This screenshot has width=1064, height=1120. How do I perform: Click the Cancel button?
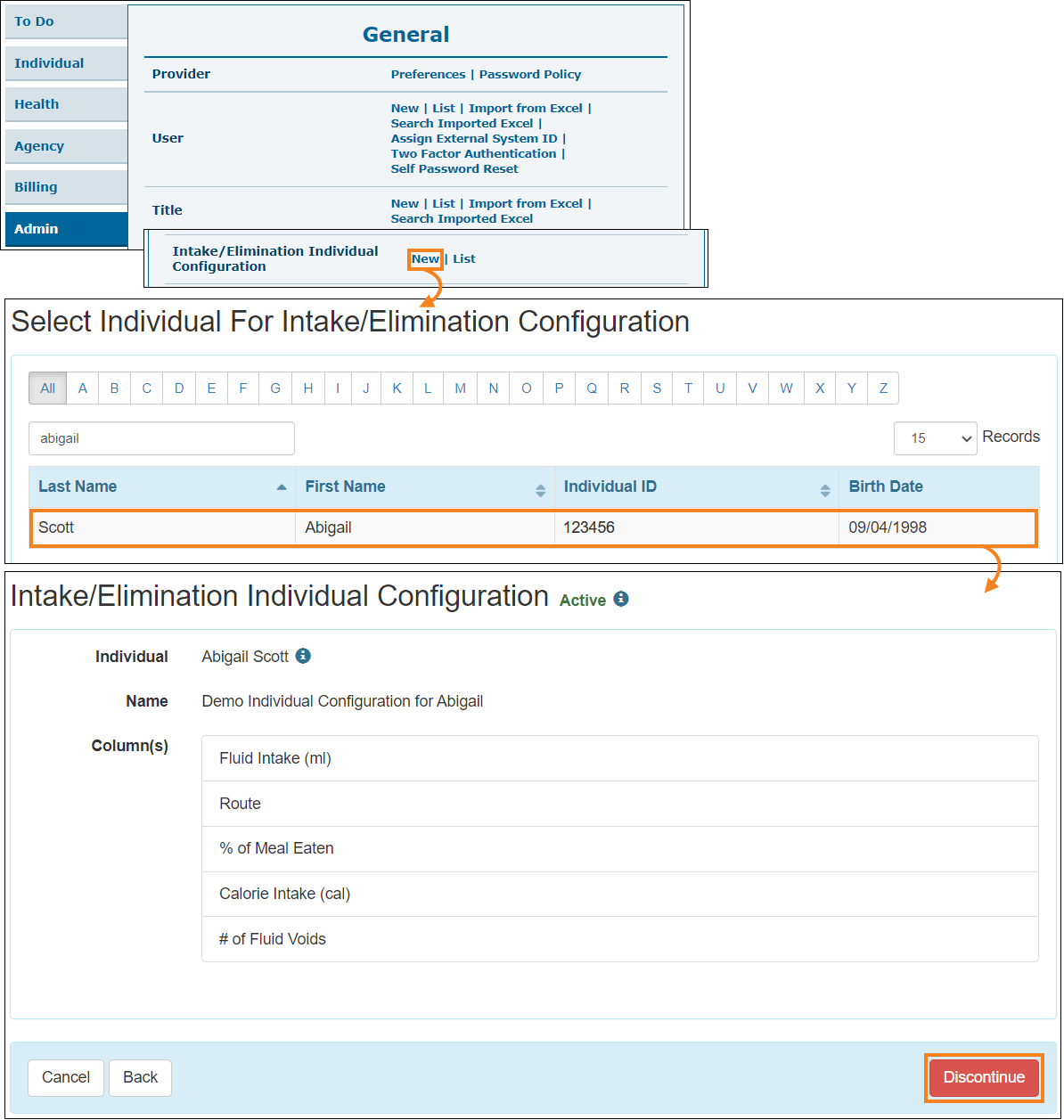[x=66, y=1077]
